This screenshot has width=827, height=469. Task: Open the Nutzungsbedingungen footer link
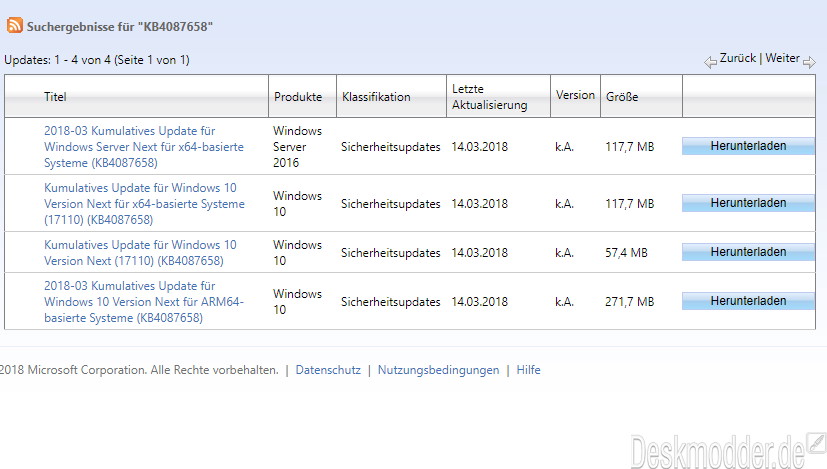pos(438,370)
